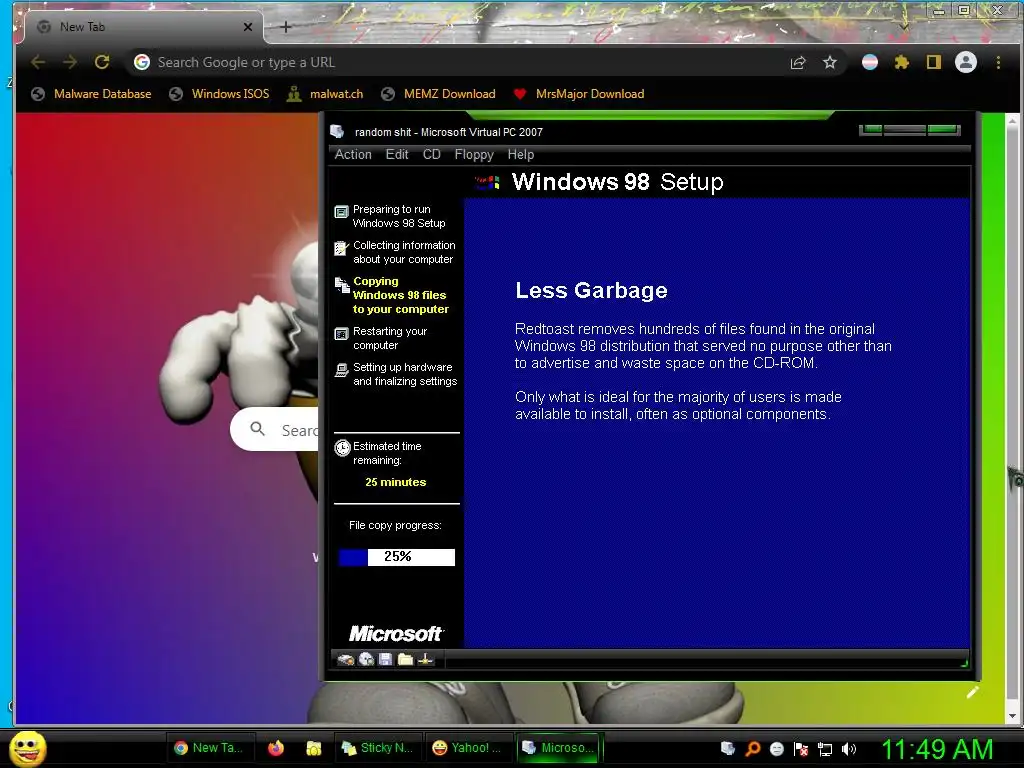Screen dimensions: 1024x768
Task: Open the MrsMajor Download bookmark
Action: [x=579, y=93]
